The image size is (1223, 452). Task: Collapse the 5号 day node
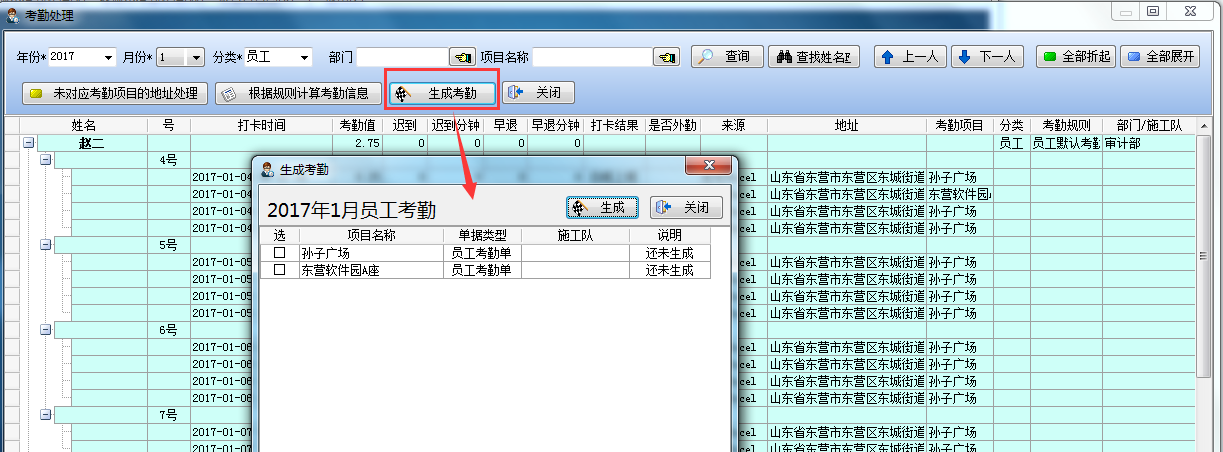coord(45,245)
